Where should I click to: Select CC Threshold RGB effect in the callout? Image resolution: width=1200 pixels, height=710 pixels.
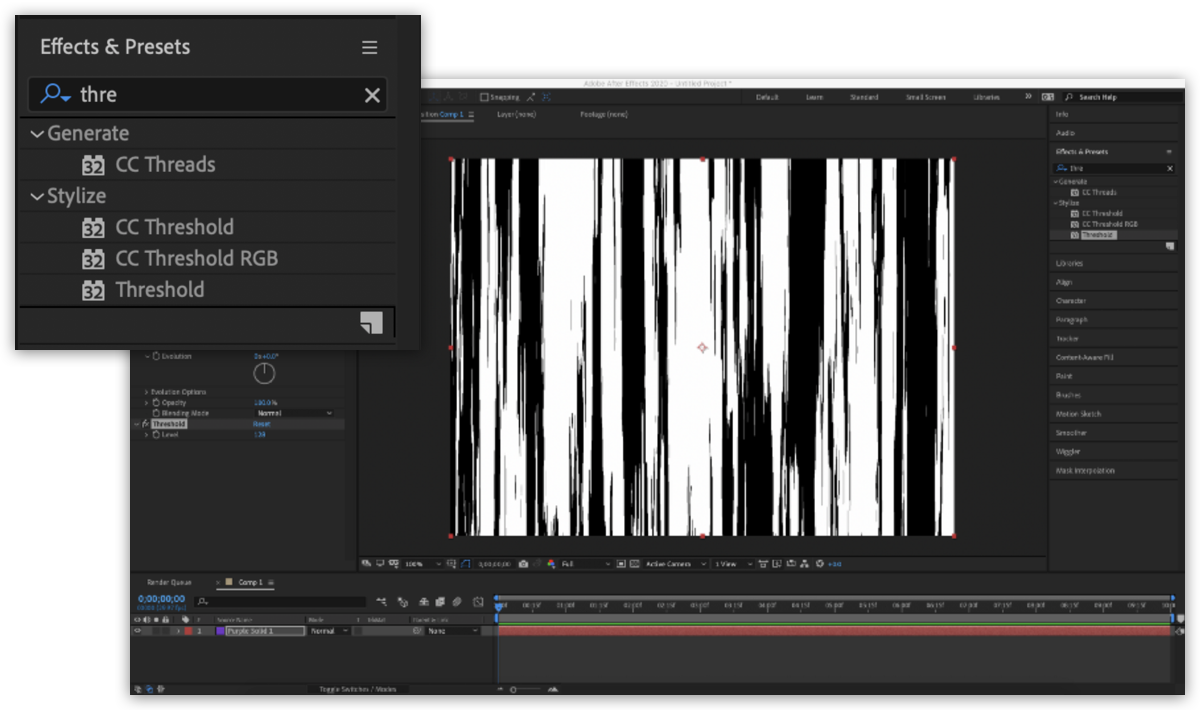pos(197,259)
